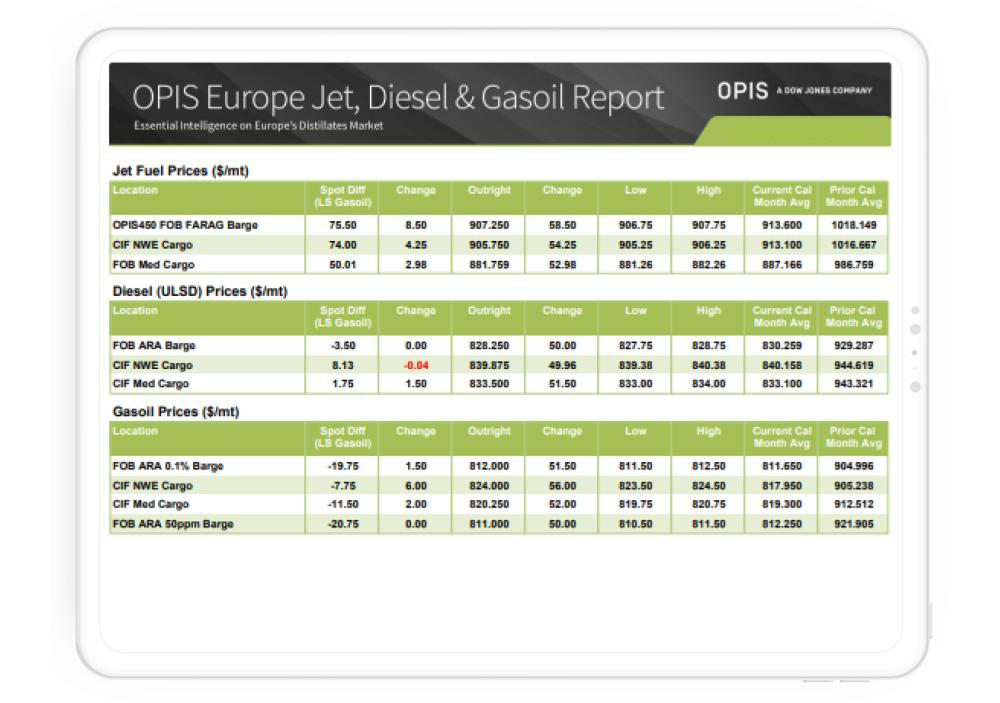Screen dimensions: 1000x703
Task: Click the spot diff value '8.13'
Action: (x=342, y=366)
